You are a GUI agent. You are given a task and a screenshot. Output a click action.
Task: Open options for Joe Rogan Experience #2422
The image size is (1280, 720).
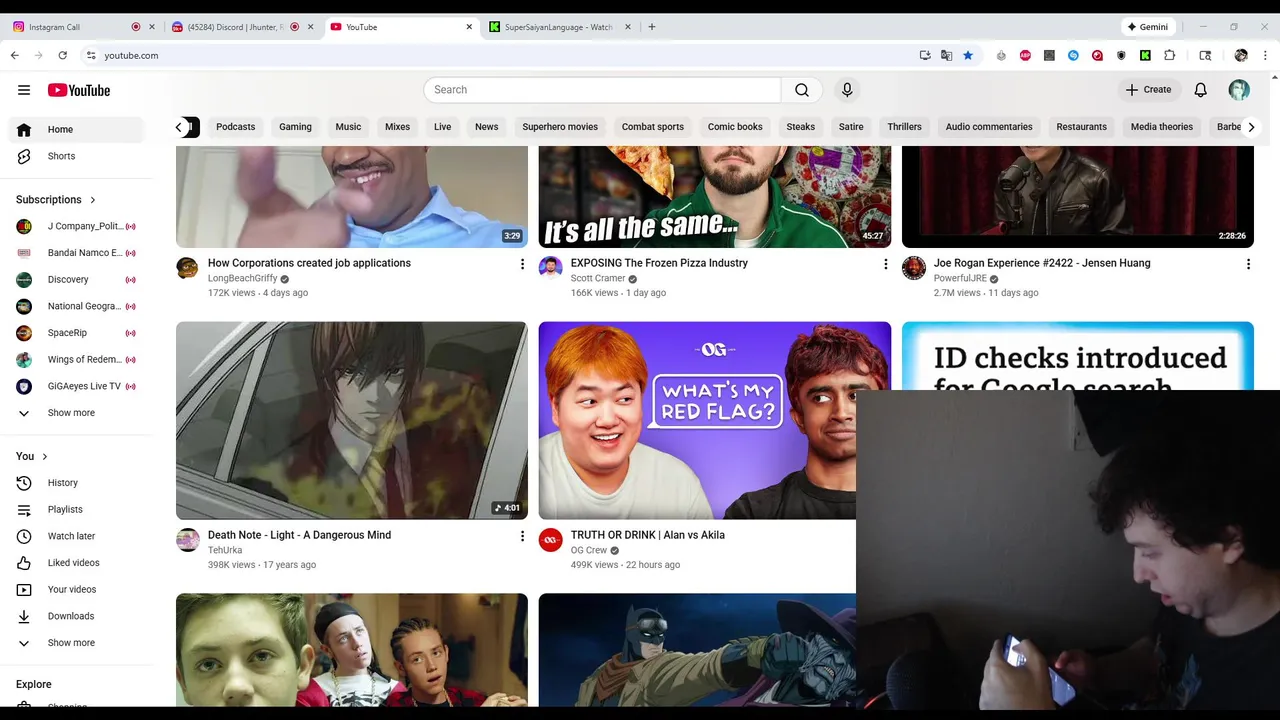[x=1248, y=264]
